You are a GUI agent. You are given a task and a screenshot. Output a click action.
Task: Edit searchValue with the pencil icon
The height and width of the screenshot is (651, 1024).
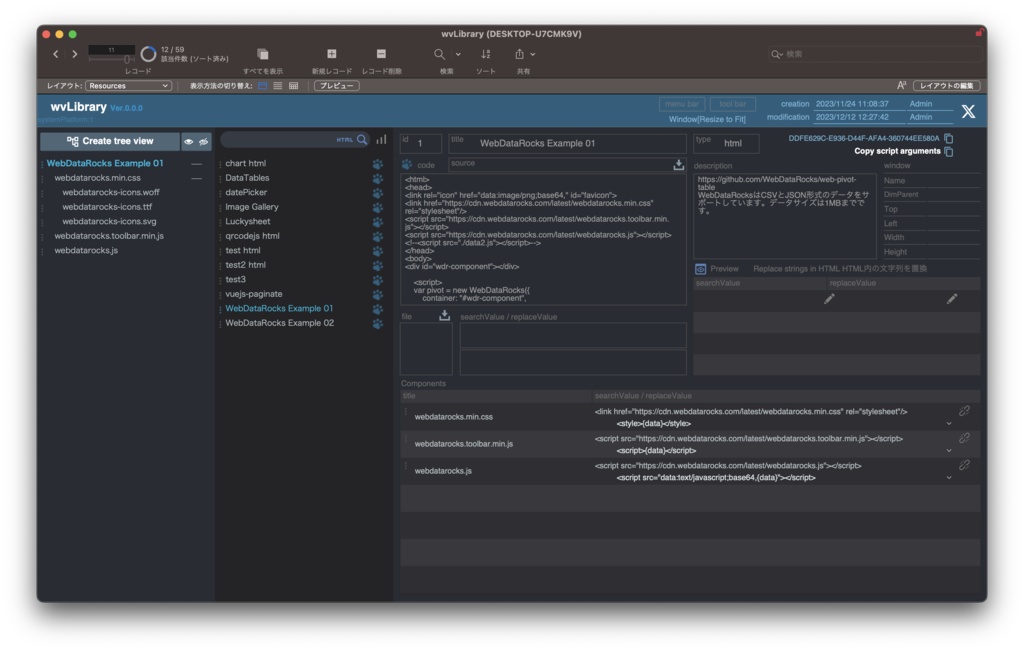(x=829, y=299)
